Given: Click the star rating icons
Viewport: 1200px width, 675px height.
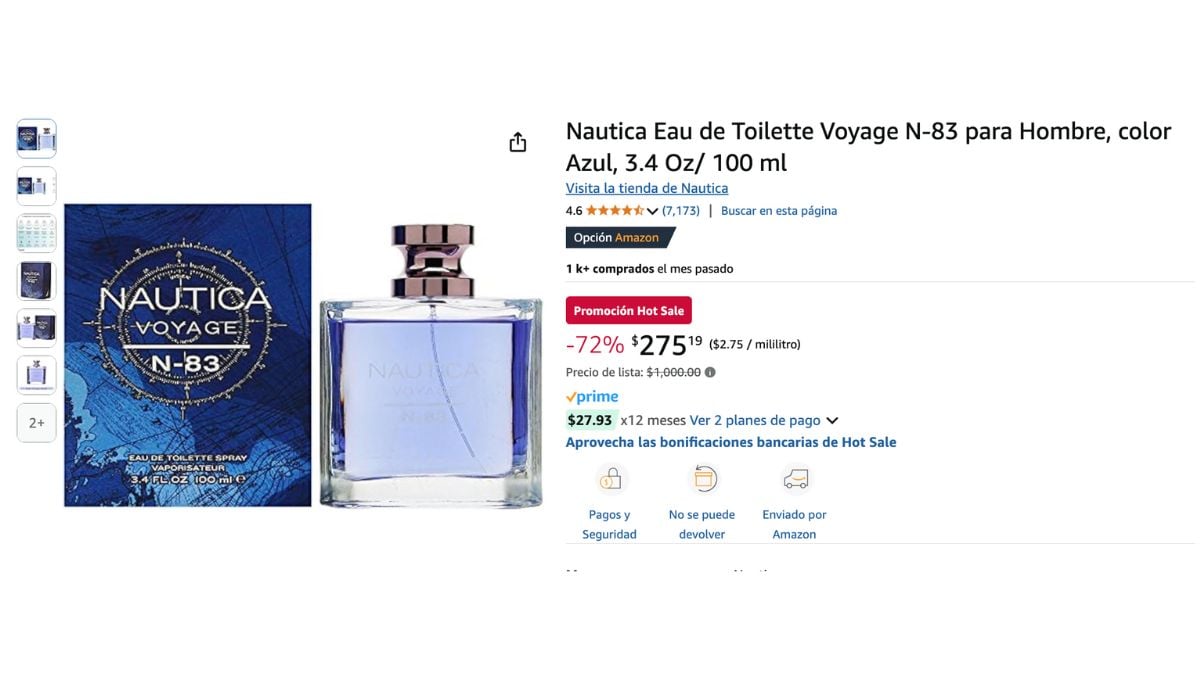Looking at the screenshot, I should point(615,211).
